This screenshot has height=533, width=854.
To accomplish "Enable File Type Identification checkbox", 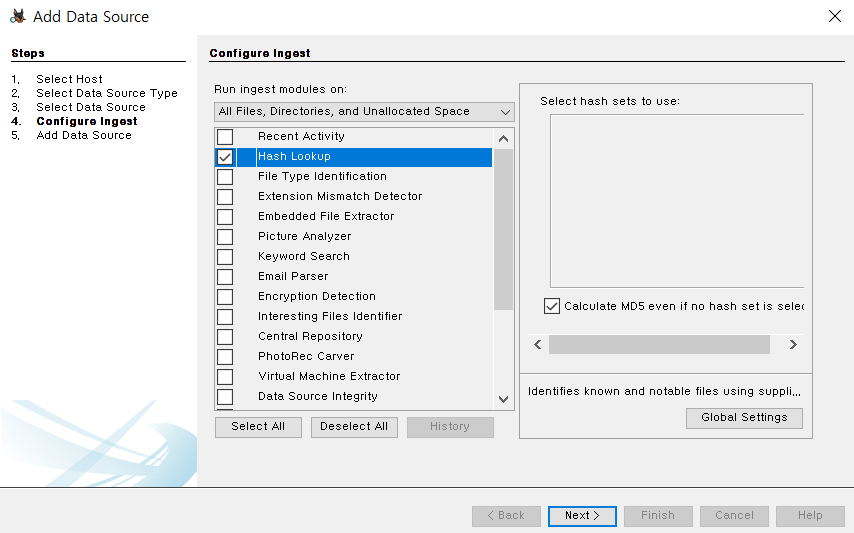I will [x=225, y=177].
